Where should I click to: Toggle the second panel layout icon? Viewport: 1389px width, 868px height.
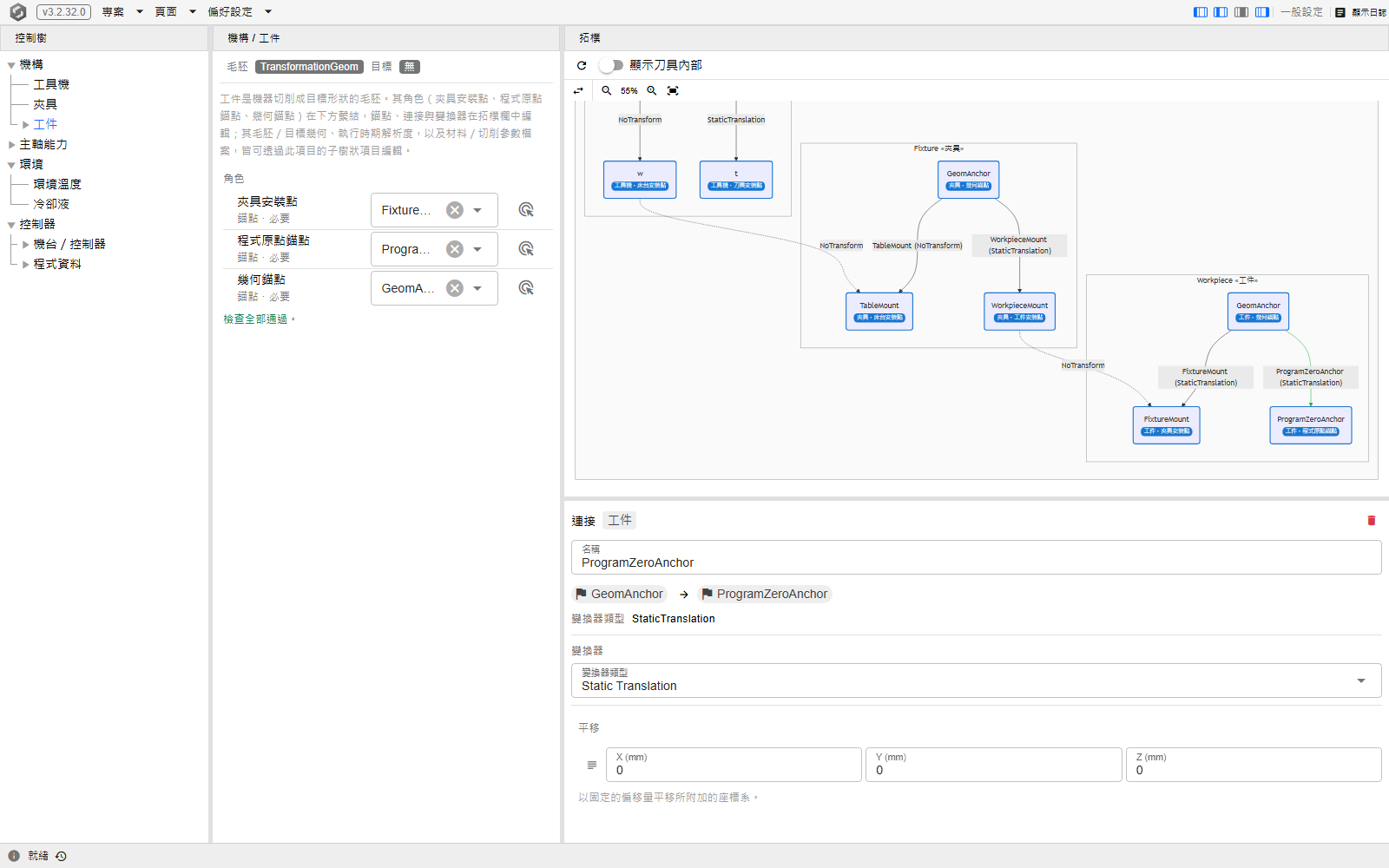coord(1221,12)
